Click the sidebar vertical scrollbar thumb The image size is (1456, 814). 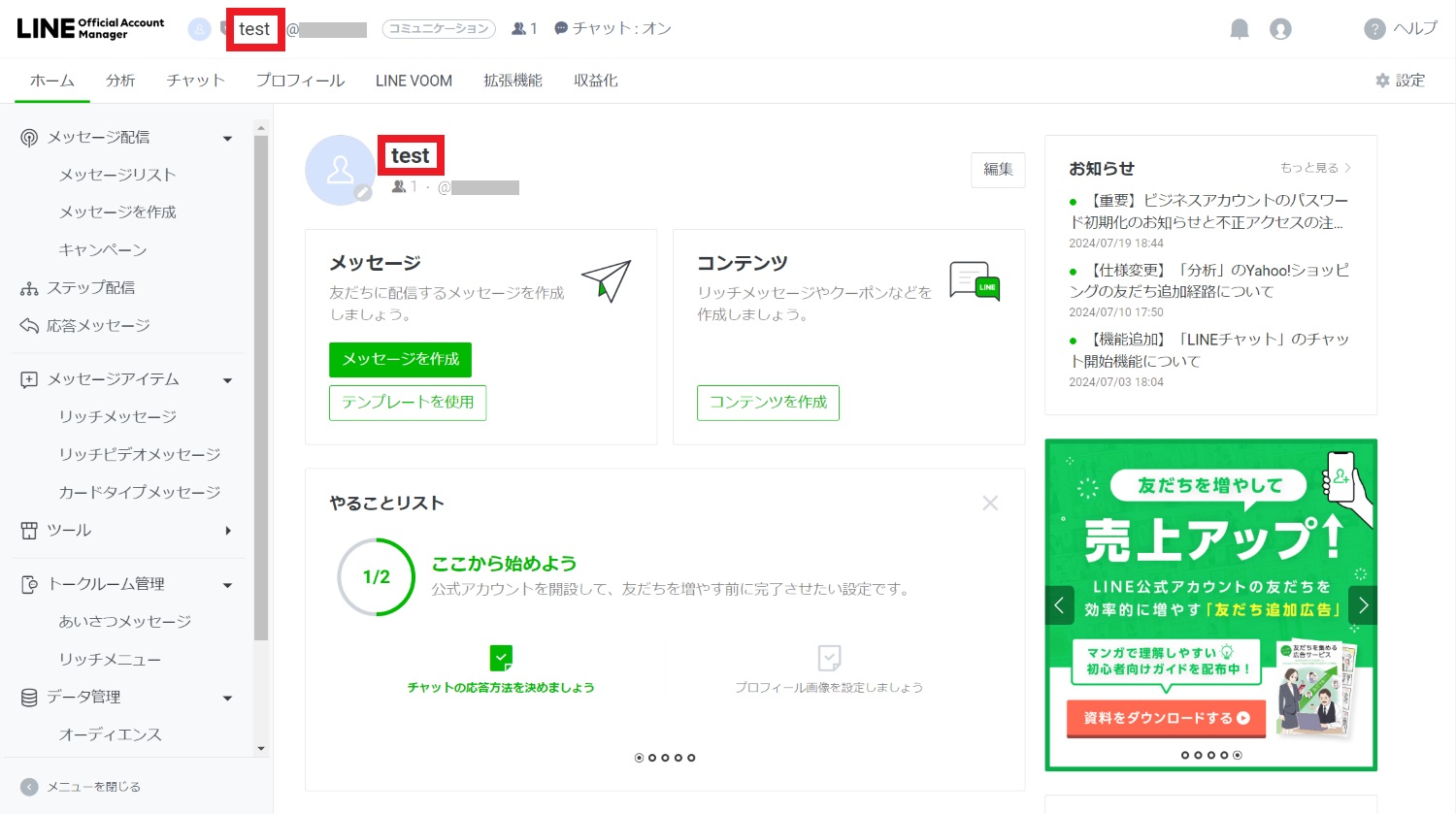(260, 388)
